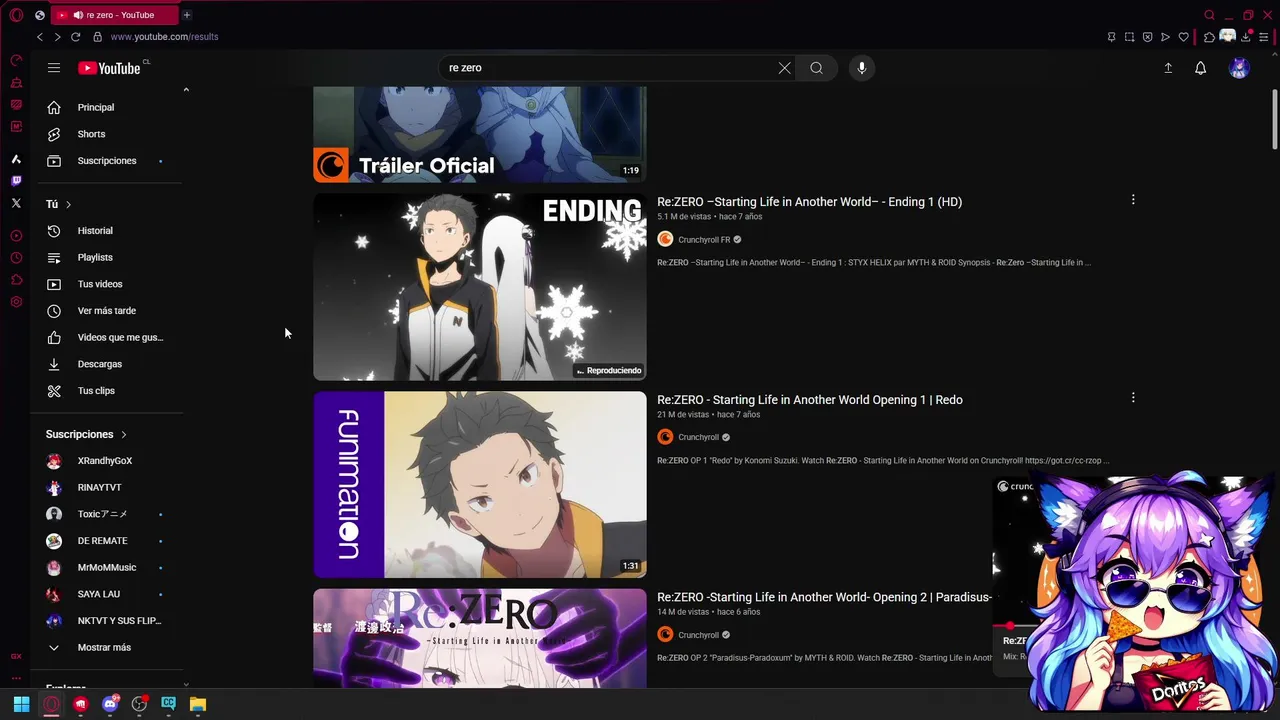The image size is (1280, 720).
Task: Open OBS Studio from the taskbar
Action: 139,704
